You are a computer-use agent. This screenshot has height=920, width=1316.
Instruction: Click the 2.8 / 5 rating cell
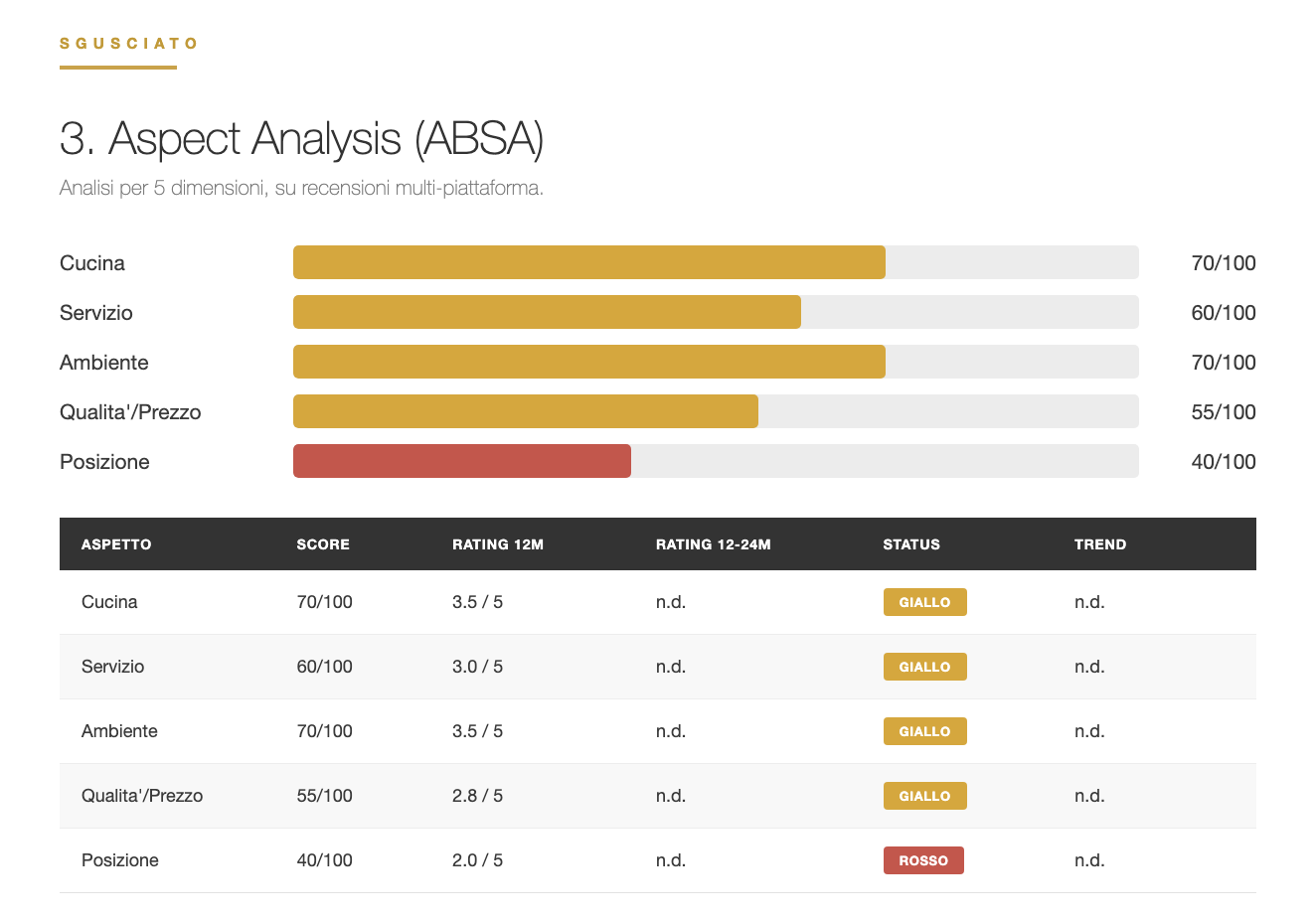[477, 796]
